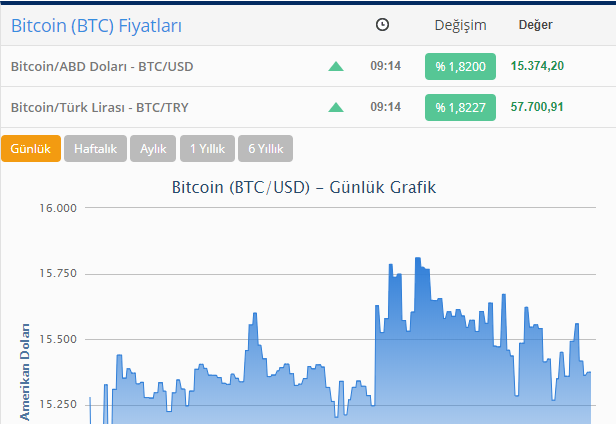Click the 57.700,91 value
Image resolution: width=616 pixels, height=424 pixels.
point(537,106)
